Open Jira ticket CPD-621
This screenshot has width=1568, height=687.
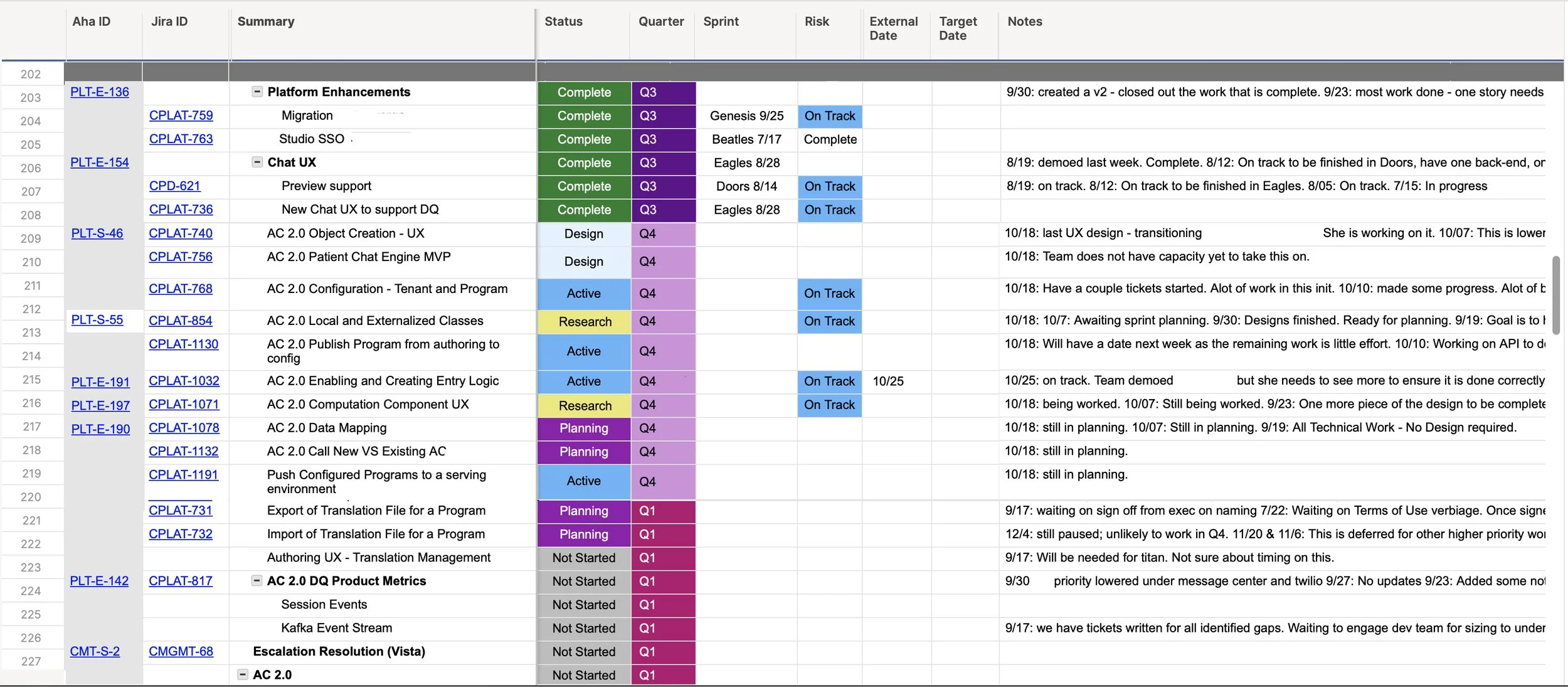pos(174,186)
